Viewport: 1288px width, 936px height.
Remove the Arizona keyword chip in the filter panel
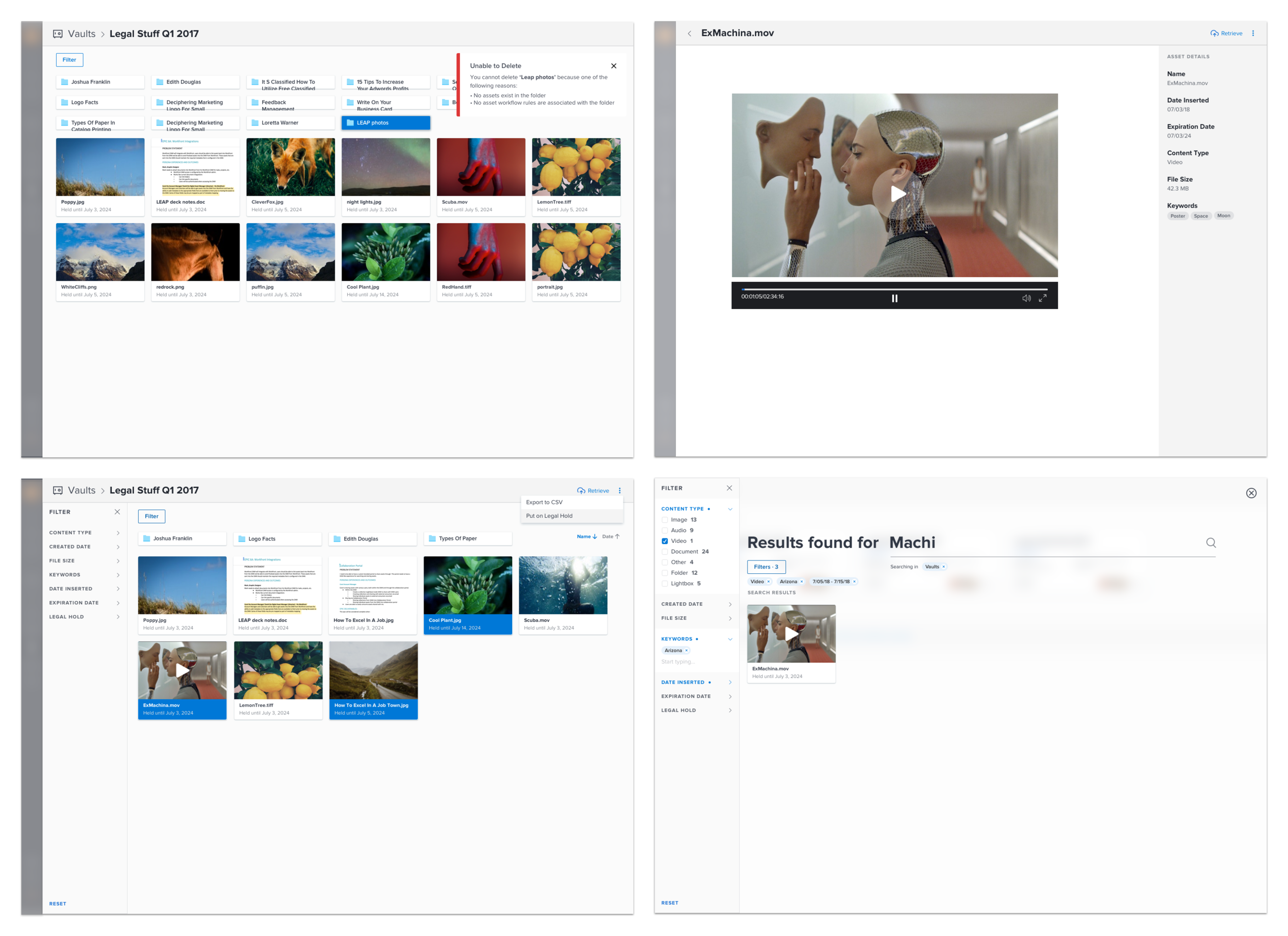coord(686,650)
